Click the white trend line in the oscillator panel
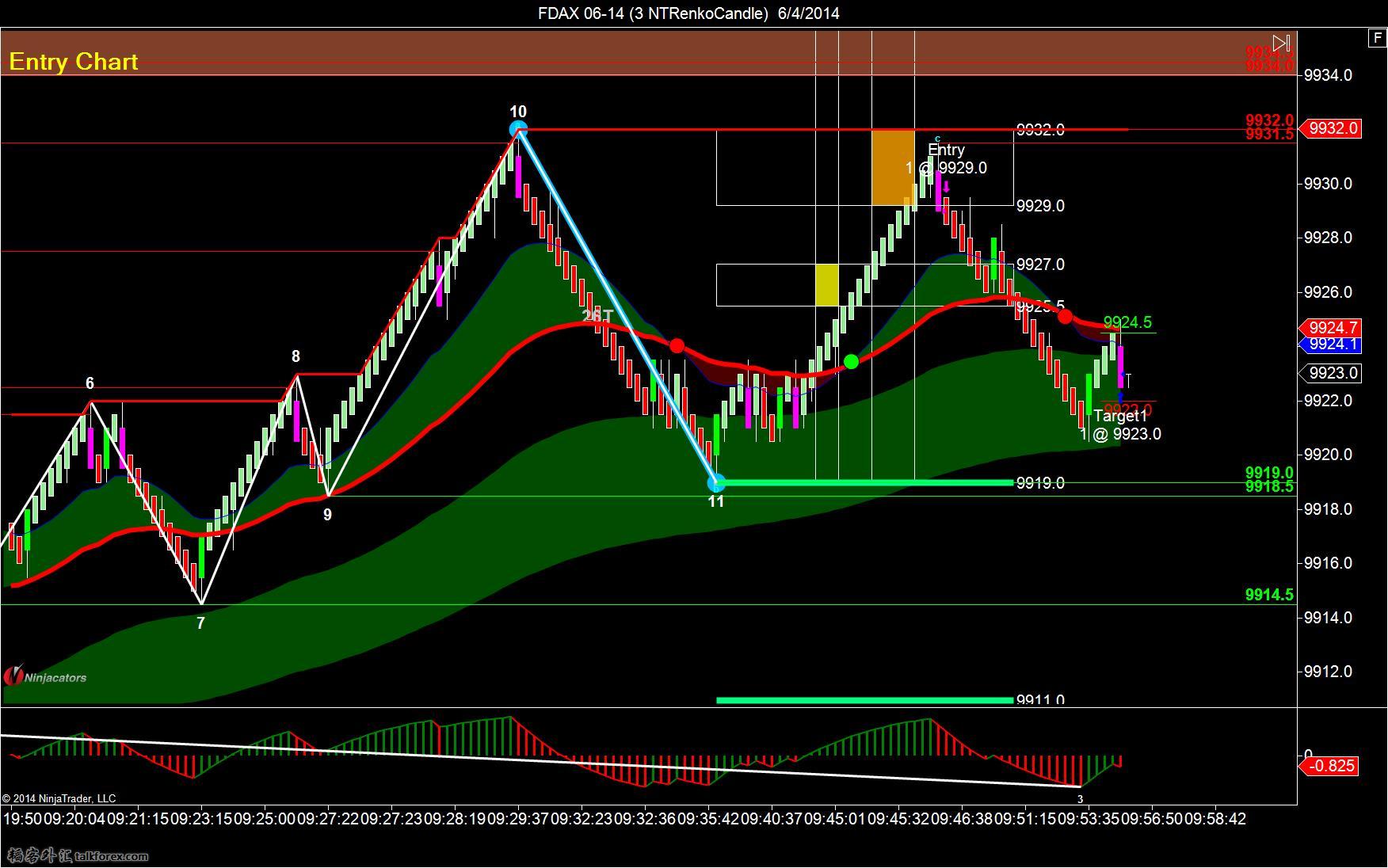1388x868 pixels. 539,761
